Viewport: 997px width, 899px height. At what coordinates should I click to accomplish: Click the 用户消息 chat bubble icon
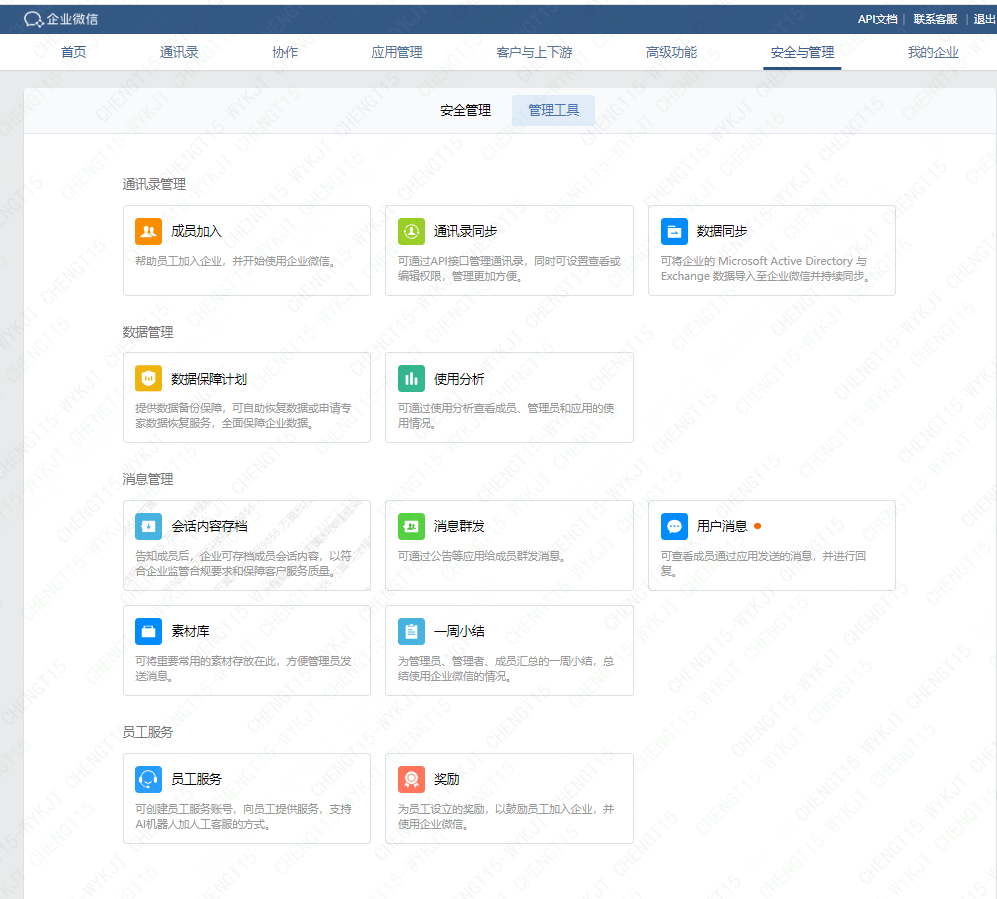coord(674,526)
